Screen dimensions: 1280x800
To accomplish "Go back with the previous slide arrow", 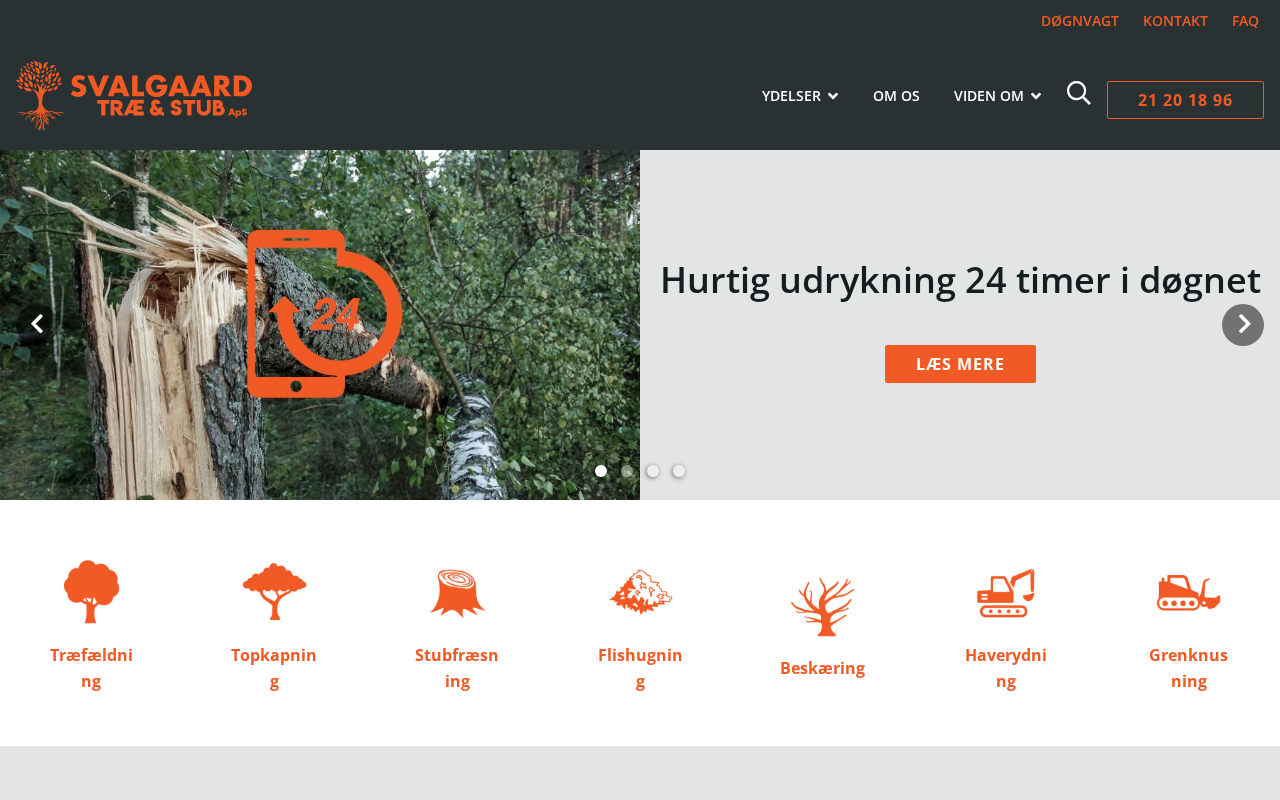I will tap(37, 324).
